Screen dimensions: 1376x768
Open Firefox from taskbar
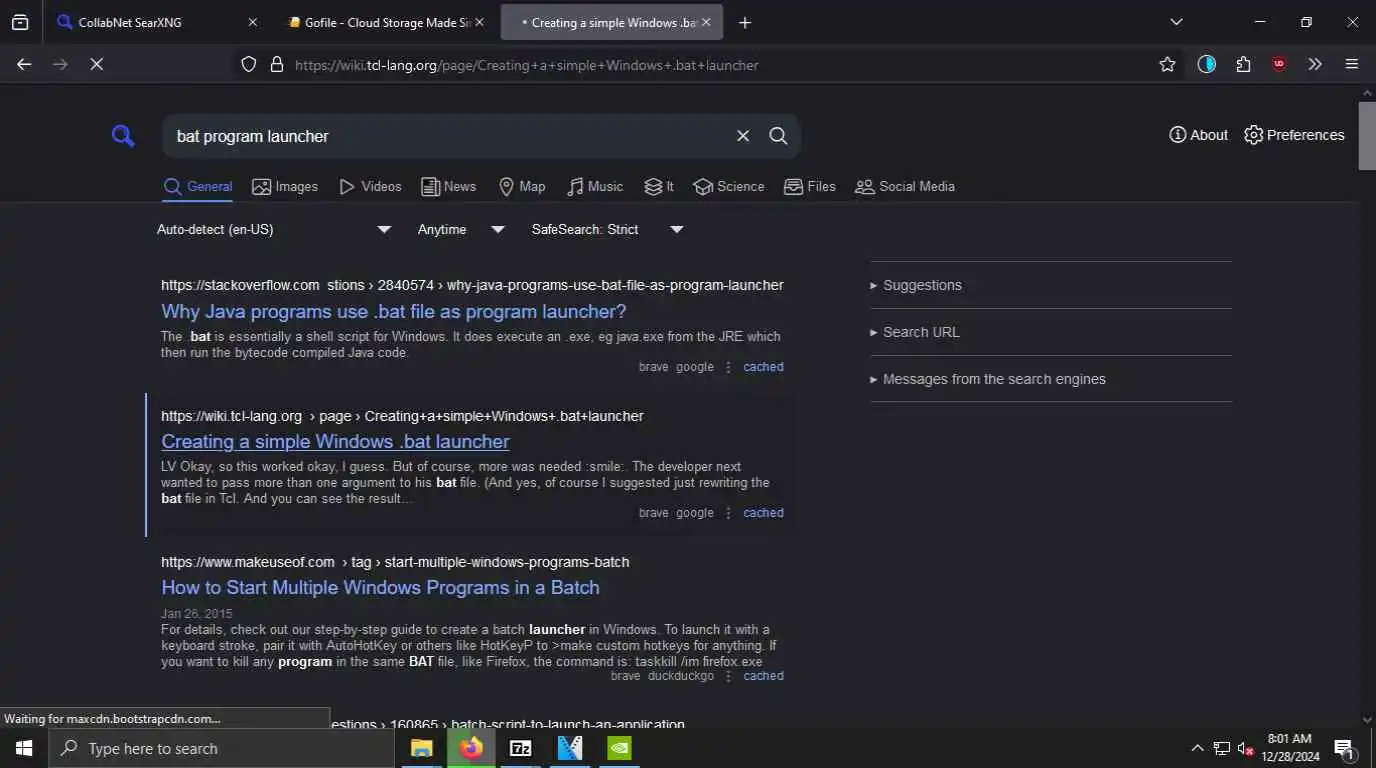click(x=471, y=748)
